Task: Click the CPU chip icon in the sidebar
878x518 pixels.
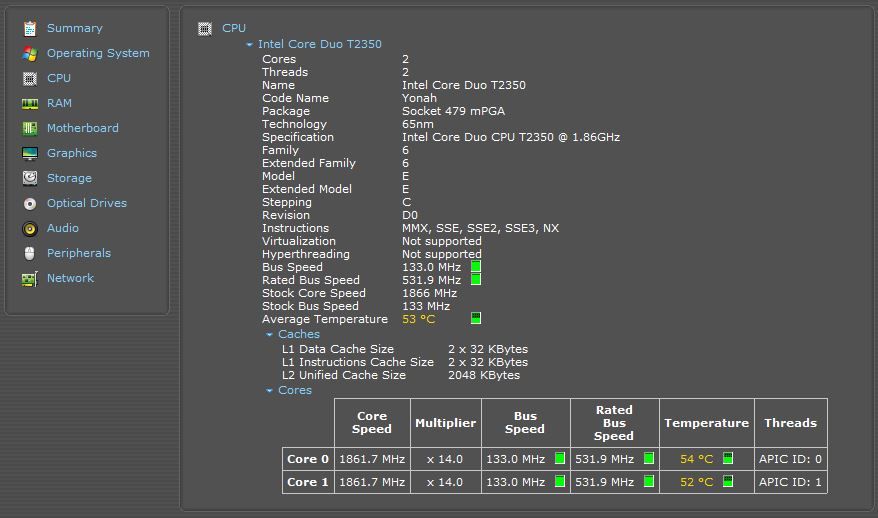Action: (30, 78)
